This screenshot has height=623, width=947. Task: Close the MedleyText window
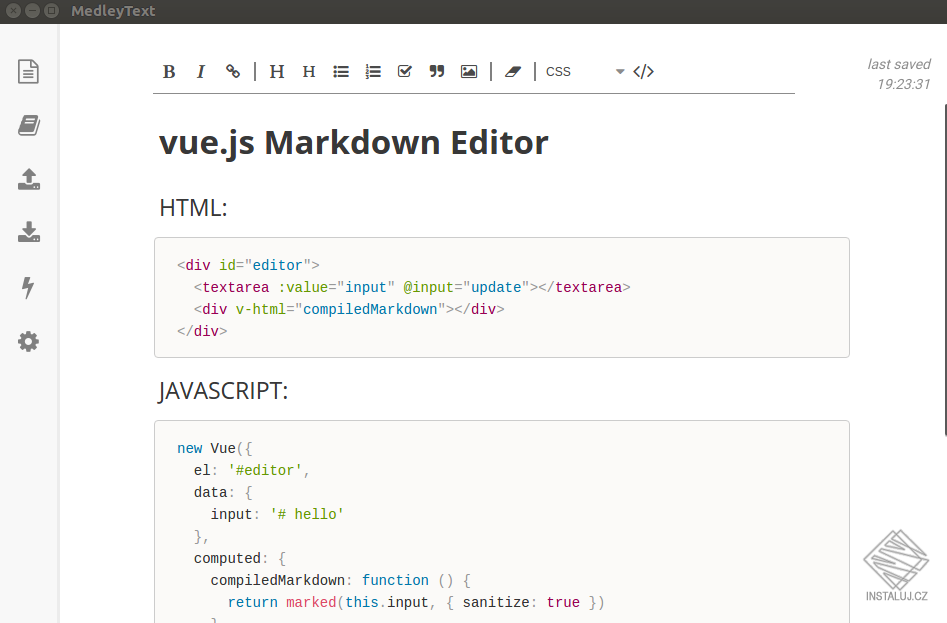point(13,11)
